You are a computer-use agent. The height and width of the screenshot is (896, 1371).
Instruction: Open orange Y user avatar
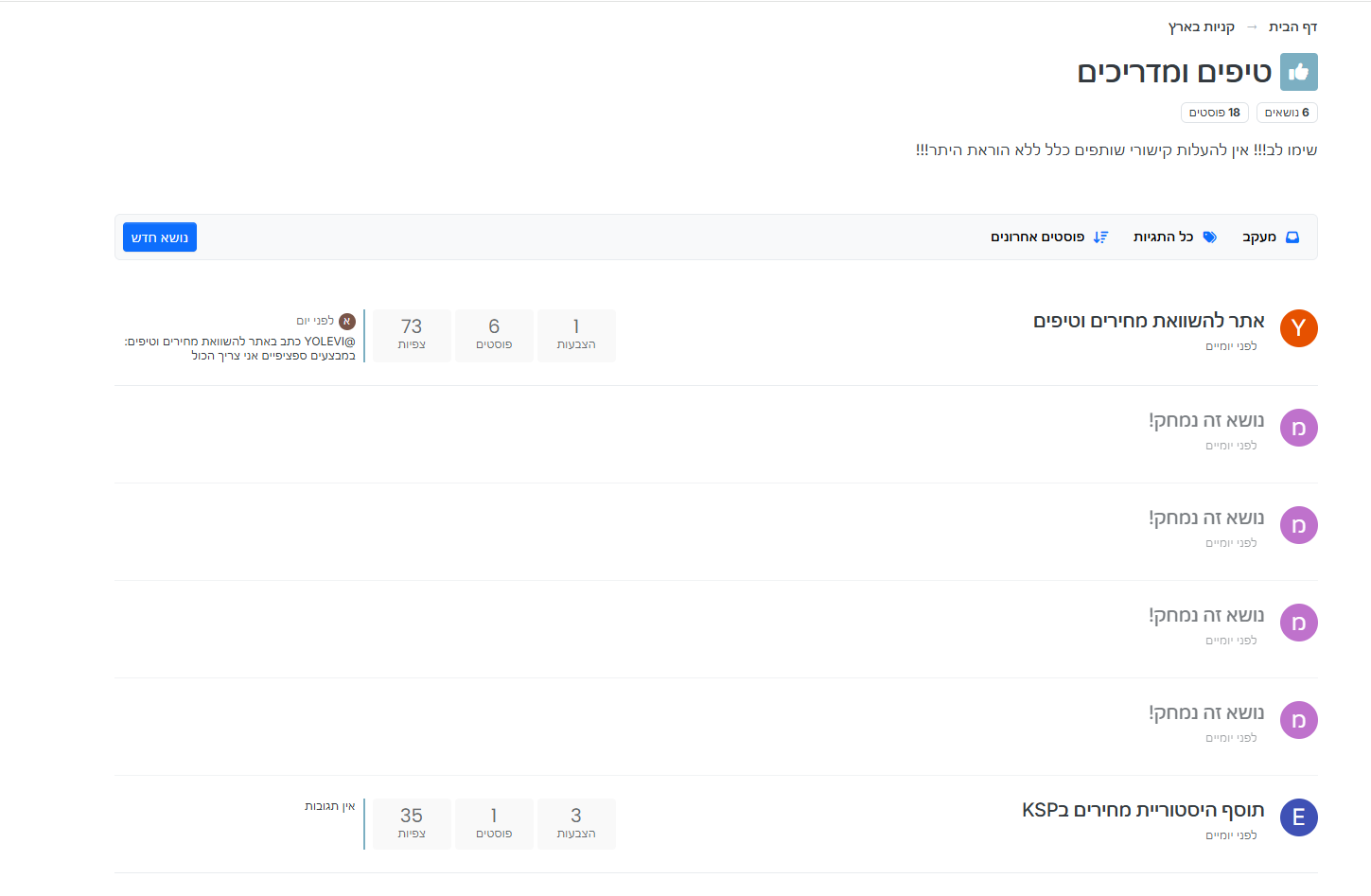pos(1298,328)
